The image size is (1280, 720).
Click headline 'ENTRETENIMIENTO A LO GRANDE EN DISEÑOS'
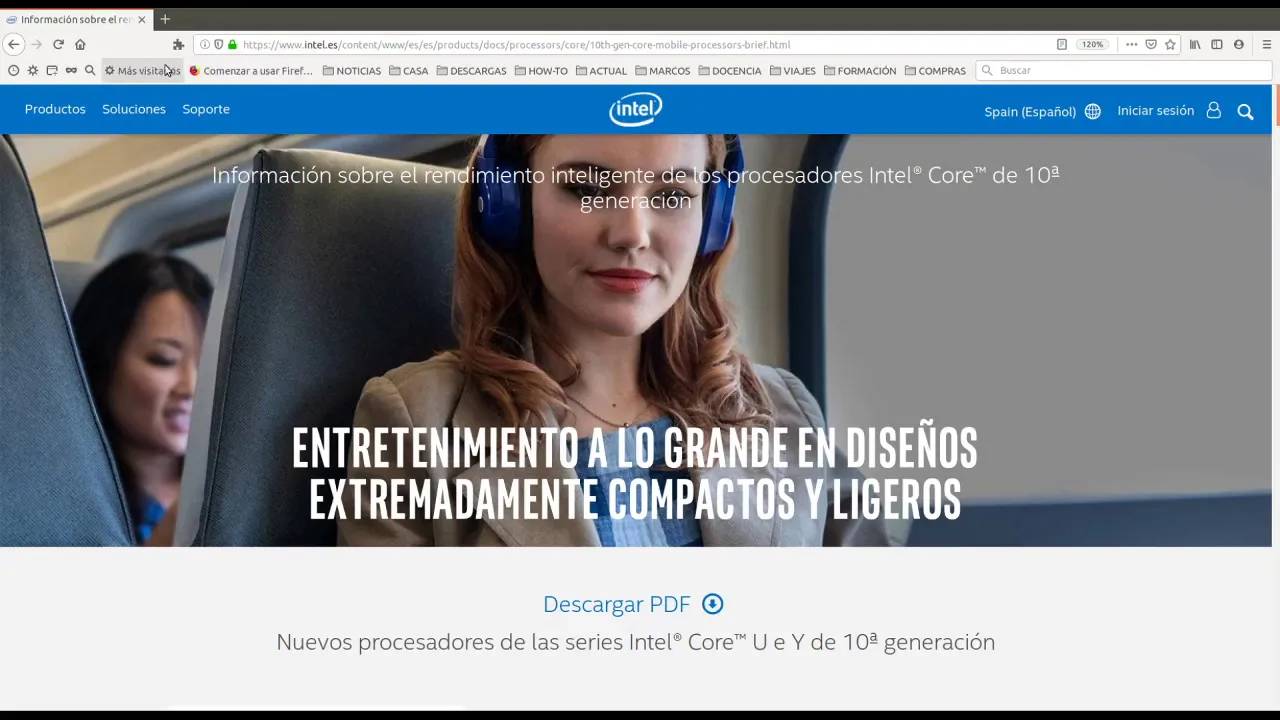(x=635, y=448)
